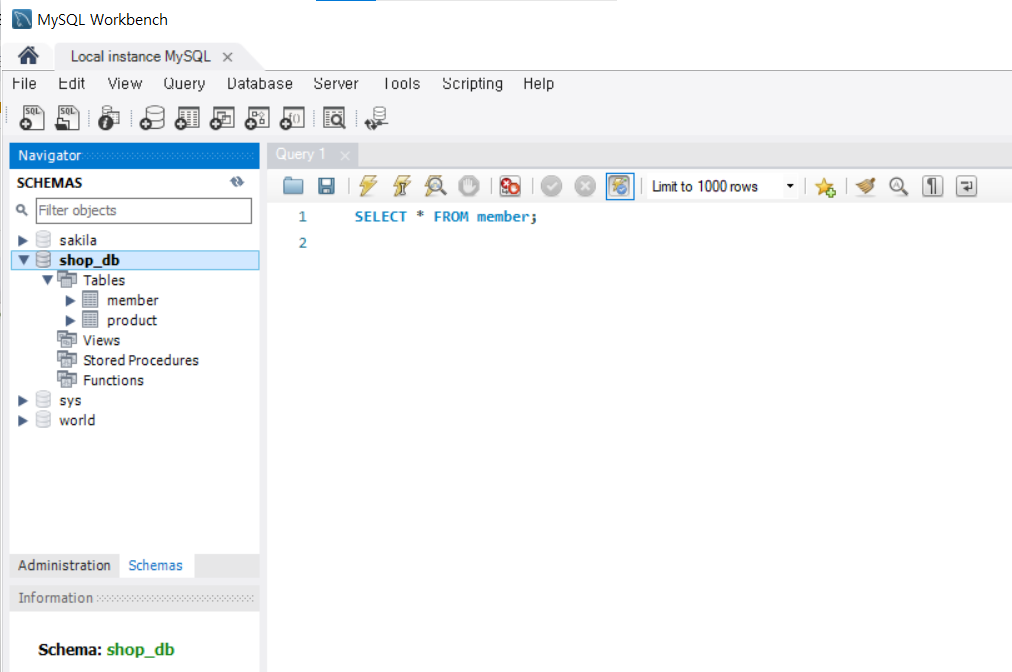Create a new view icon
The height and width of the screenshot is (672, 1012).
(222, 118)
